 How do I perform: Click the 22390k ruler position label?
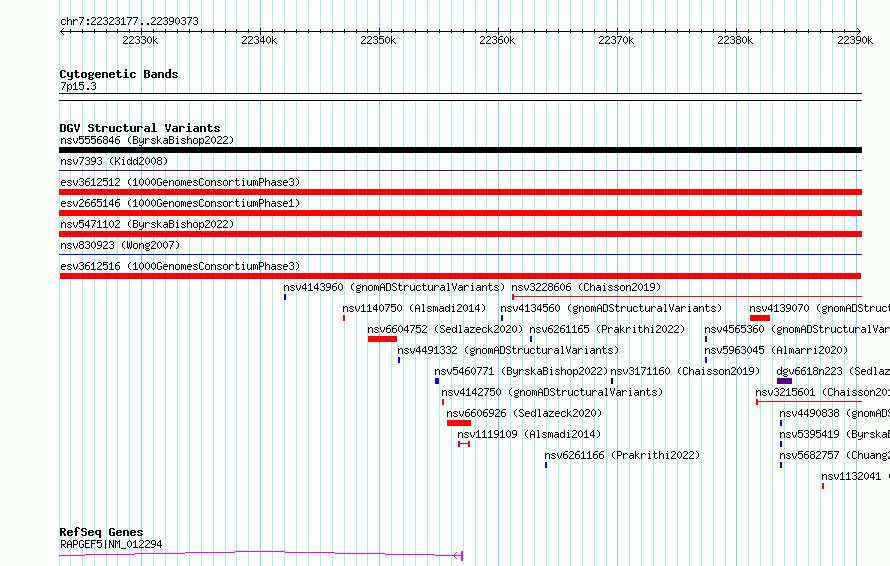click(x=855, y=40)
